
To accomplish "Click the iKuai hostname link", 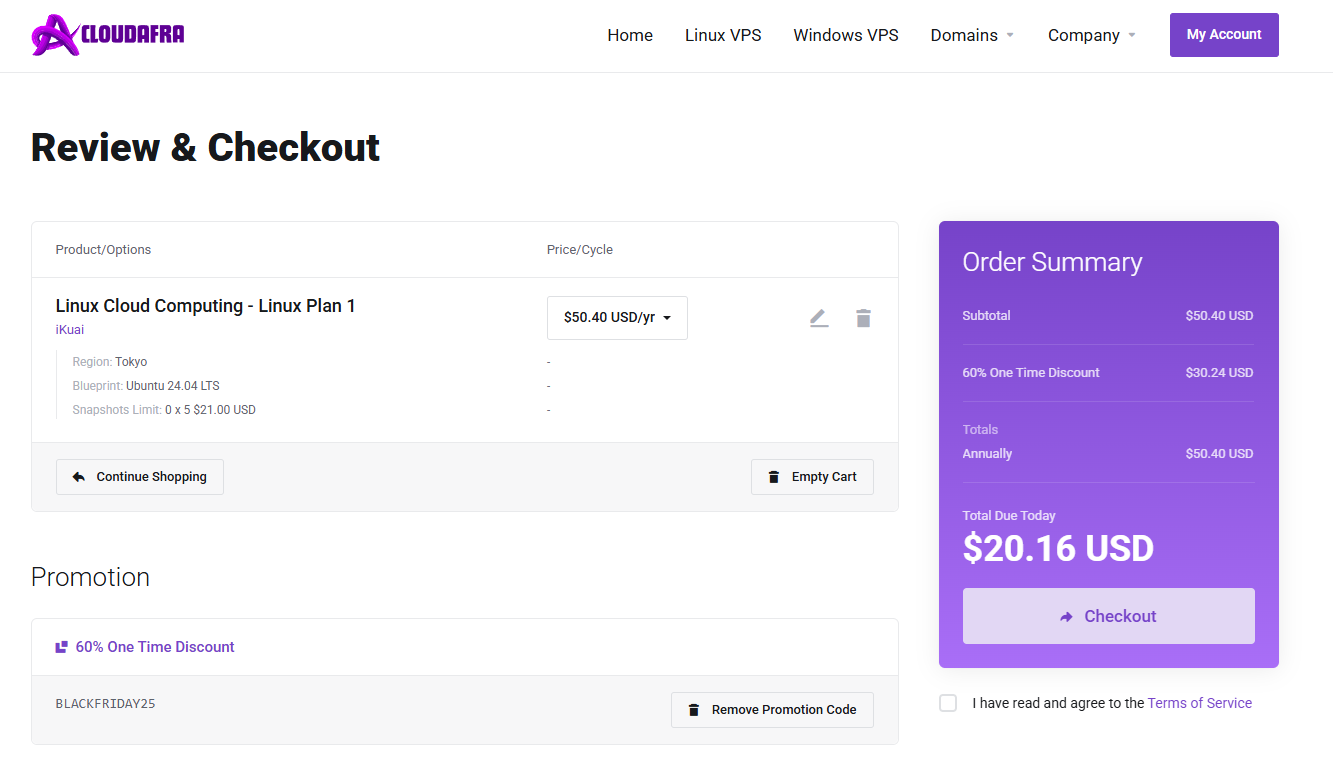I will click(70, 329).
